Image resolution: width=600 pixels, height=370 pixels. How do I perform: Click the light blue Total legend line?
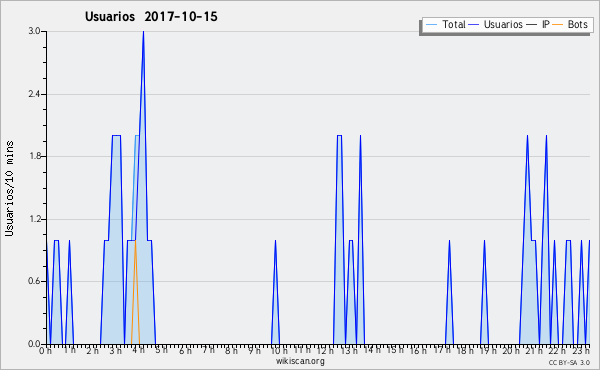coord(432,25)
